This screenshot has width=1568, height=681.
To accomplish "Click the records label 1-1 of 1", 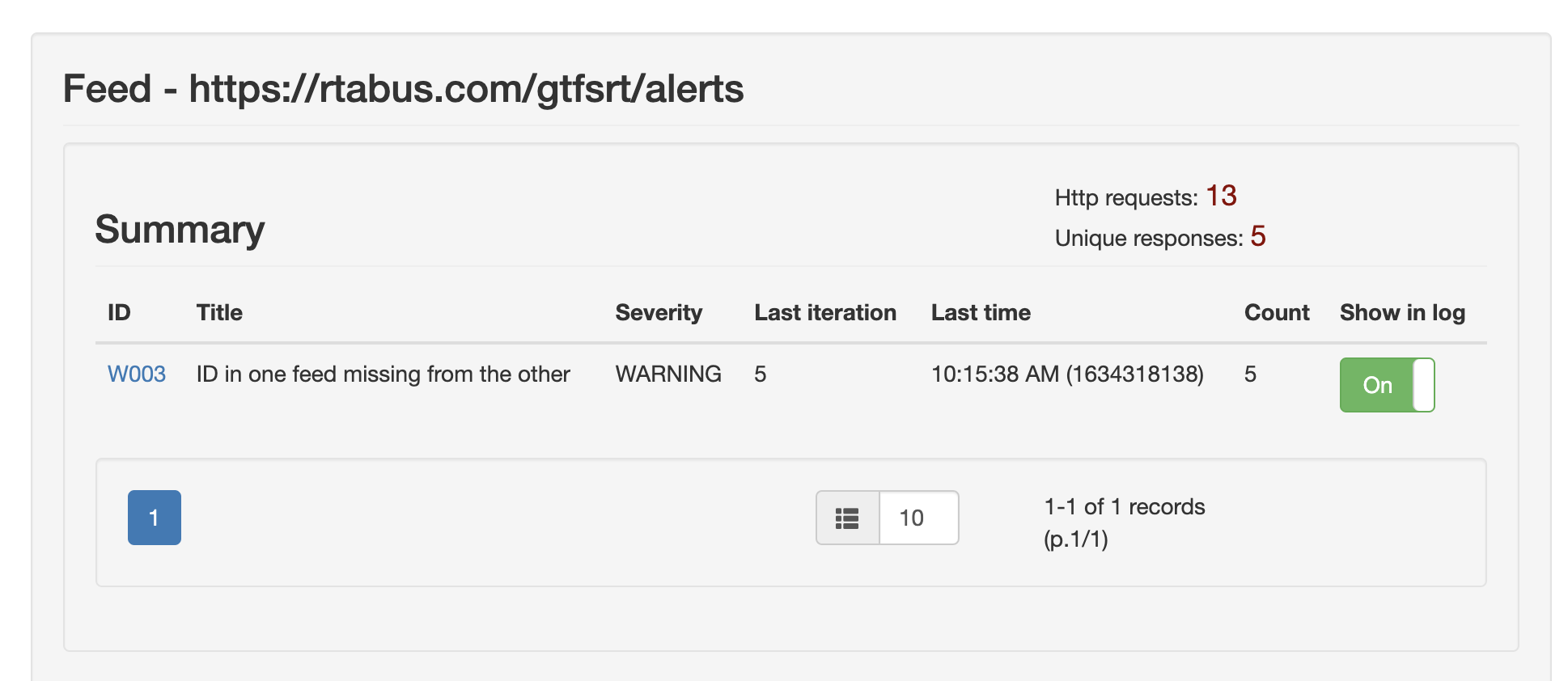I will pyautogui.click(x=1124, y=506).
